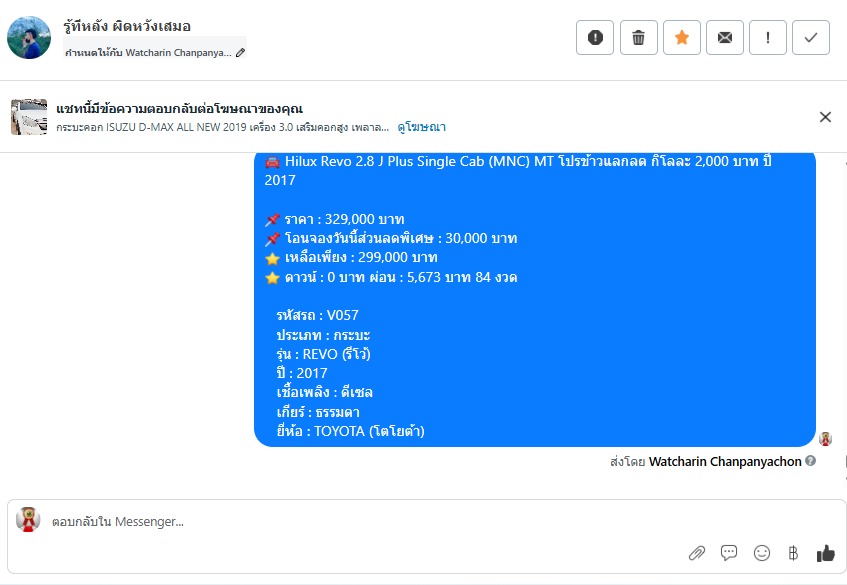
Task: Open customer profile picture in header
Action: pyautogui.click(x=29, y=37)
